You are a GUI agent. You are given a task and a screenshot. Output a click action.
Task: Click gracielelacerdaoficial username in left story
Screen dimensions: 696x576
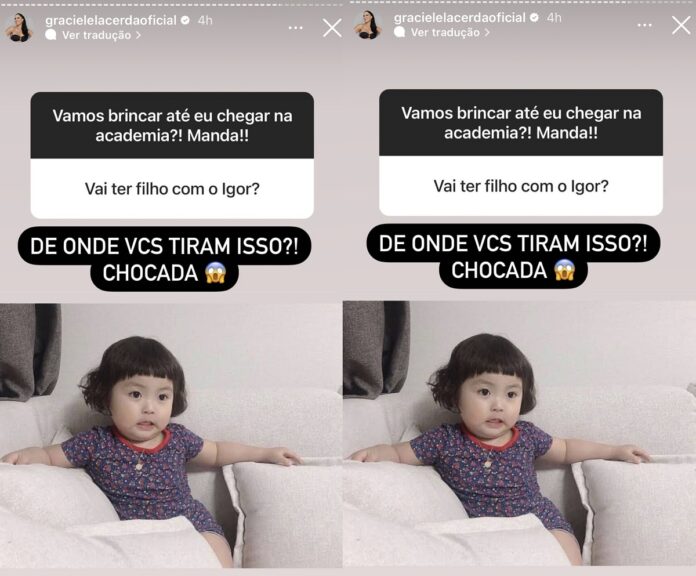coord(111,20)
